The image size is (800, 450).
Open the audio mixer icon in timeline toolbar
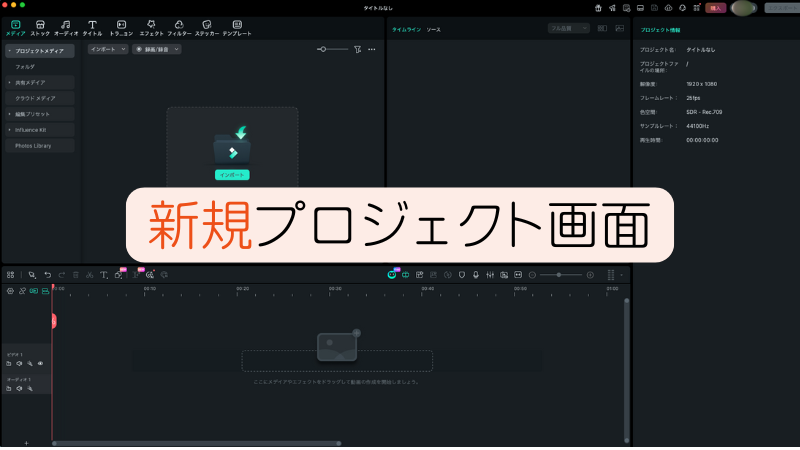[x=490, y=274]
